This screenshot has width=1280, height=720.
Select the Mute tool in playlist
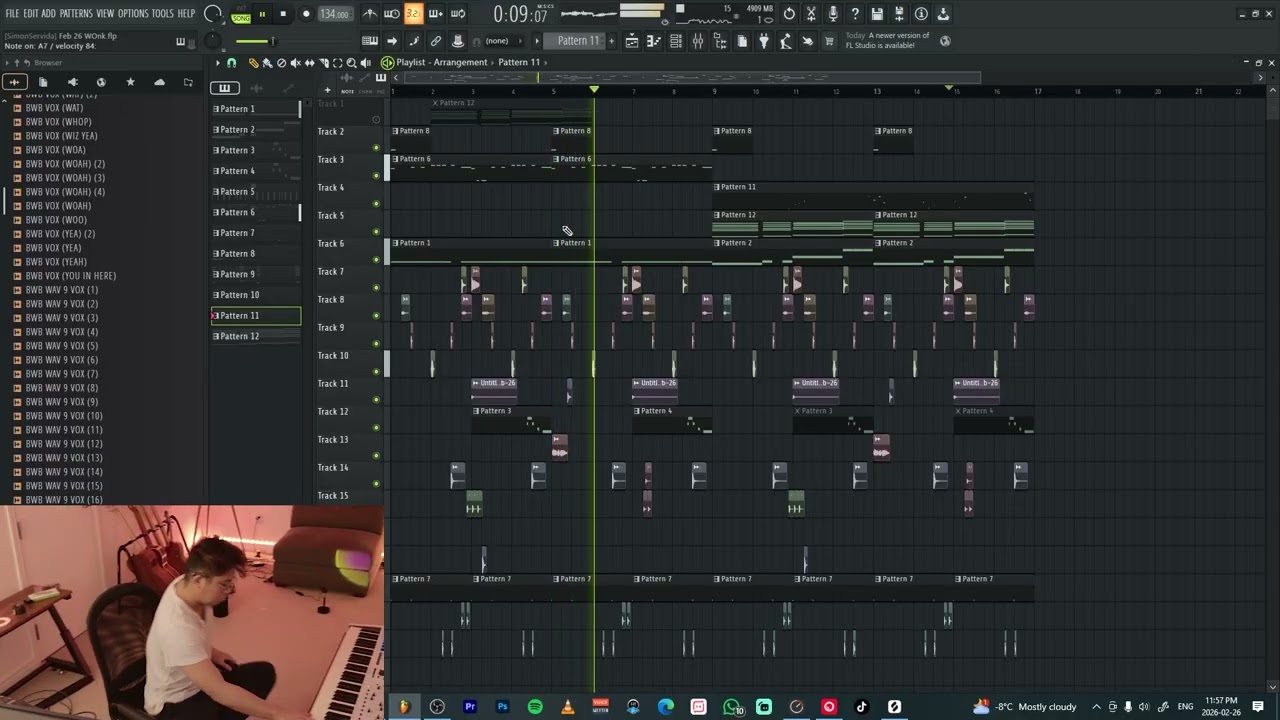tap(295, 63)
